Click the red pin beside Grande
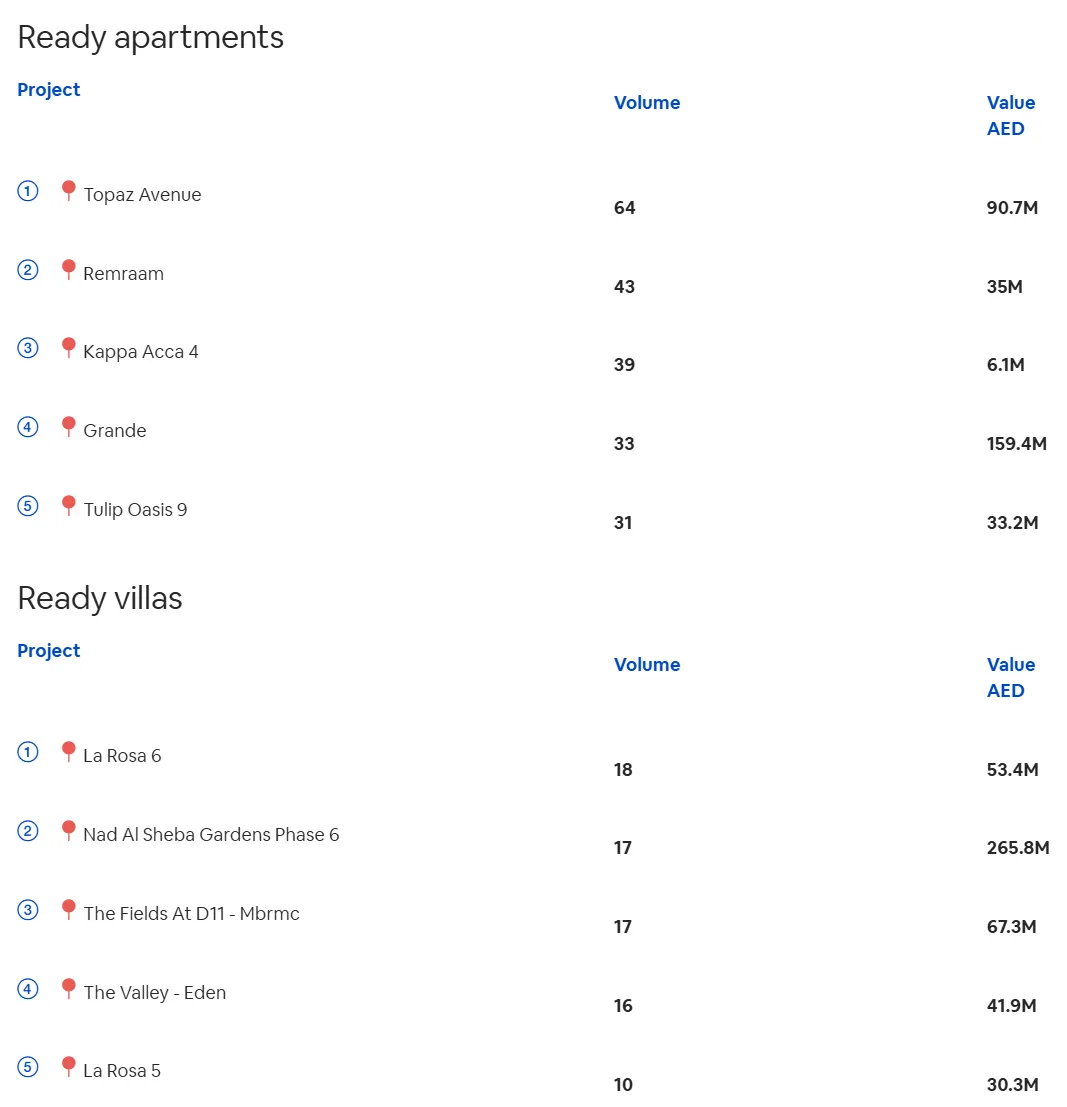This screenshot has width=1067, height=1107. (68, 426)
